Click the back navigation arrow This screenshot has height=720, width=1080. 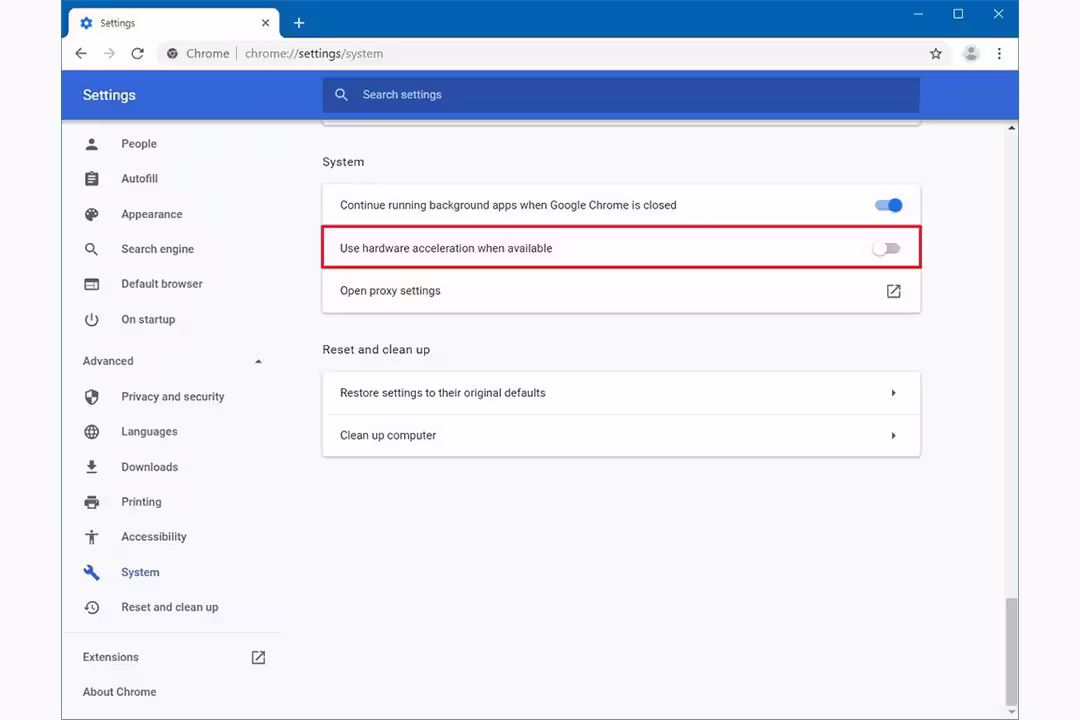[x=81, y=54]
